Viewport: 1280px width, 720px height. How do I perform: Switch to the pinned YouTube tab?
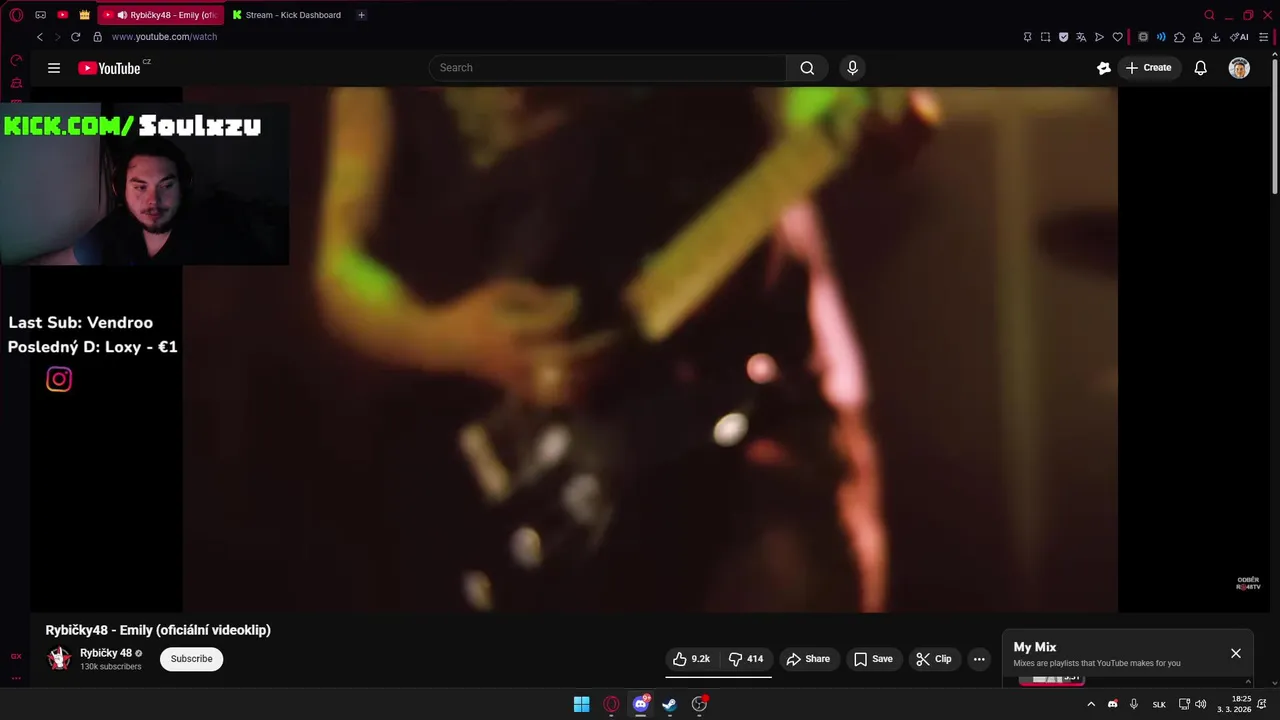pos(63,15)
